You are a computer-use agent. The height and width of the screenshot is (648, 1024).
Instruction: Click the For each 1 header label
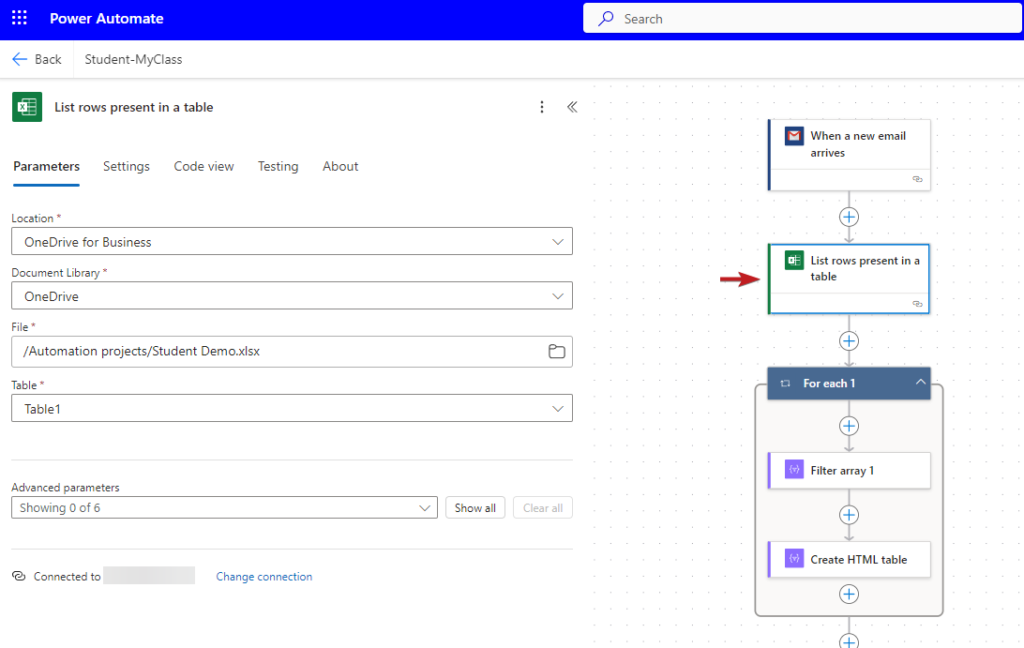(829, 383)
